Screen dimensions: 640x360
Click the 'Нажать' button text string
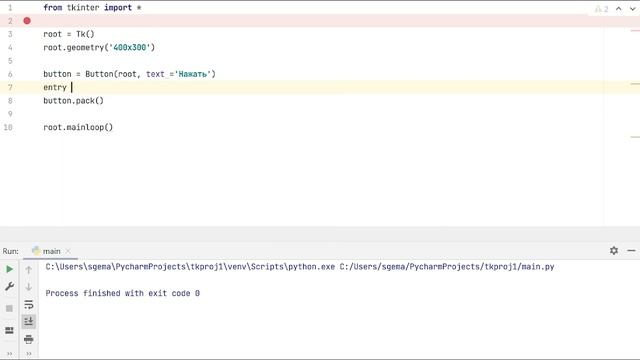pyautogui.click(x=193, y=74)
